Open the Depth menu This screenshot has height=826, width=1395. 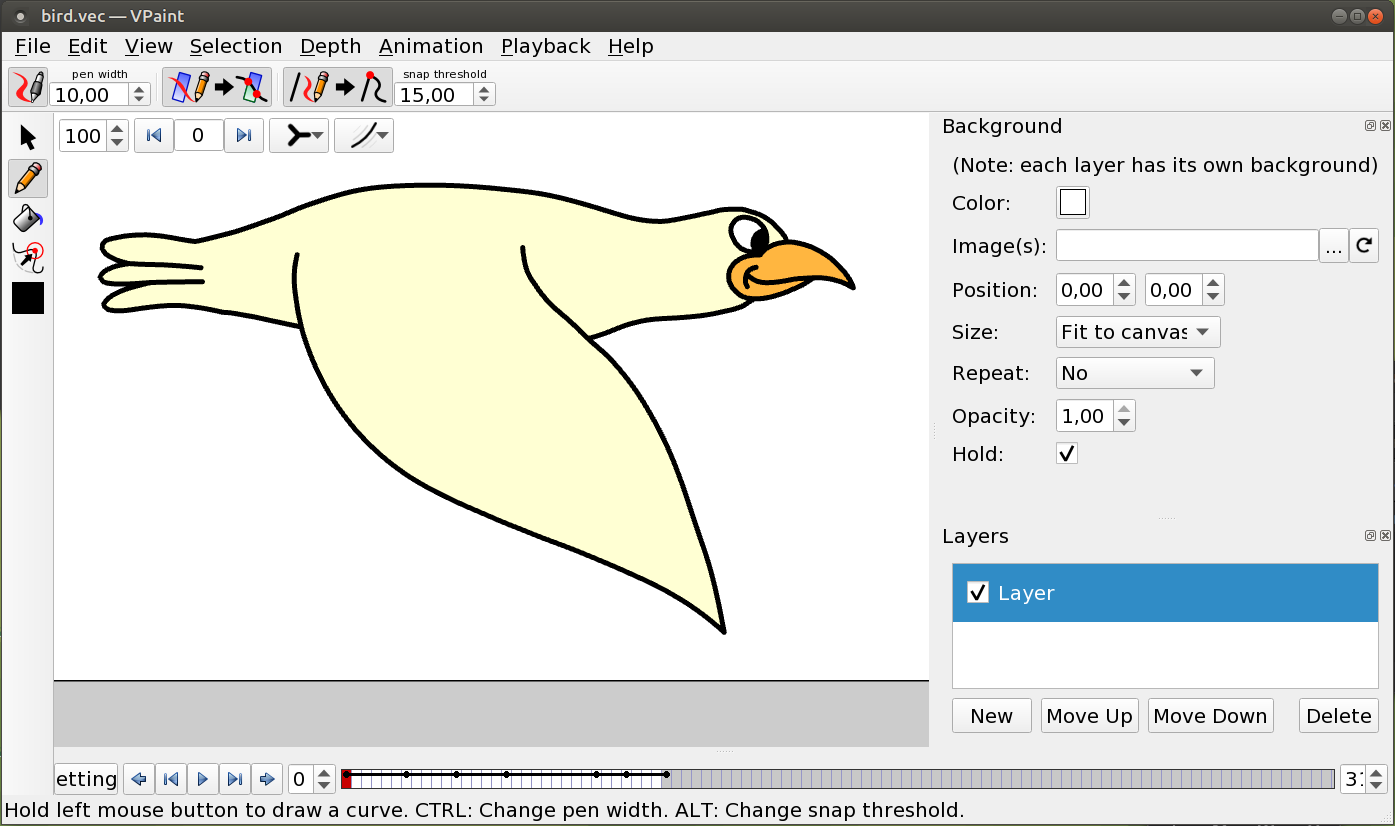pyautogui.click(x=330, y=46)
